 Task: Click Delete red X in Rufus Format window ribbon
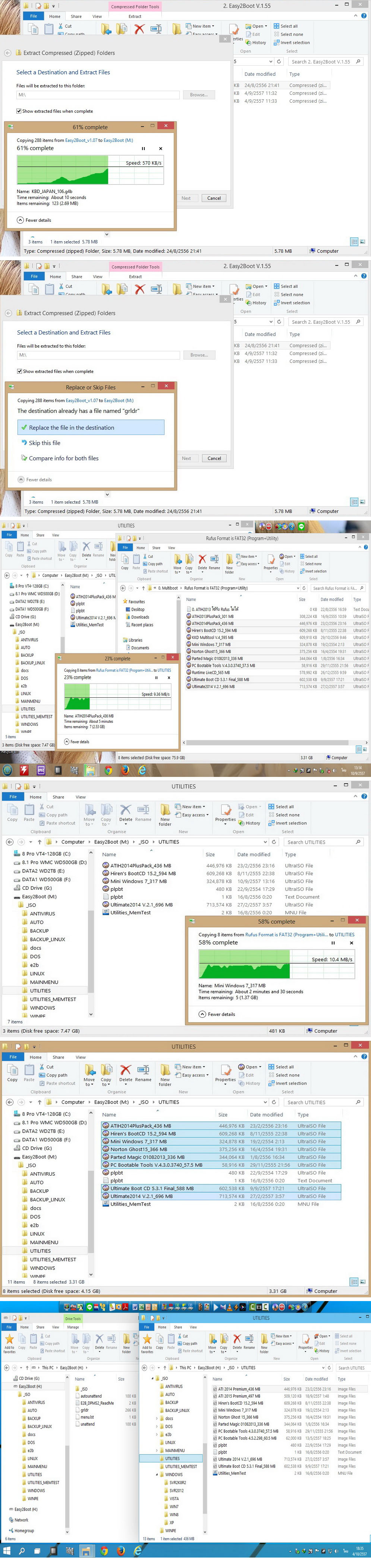(x=202, y=561)
